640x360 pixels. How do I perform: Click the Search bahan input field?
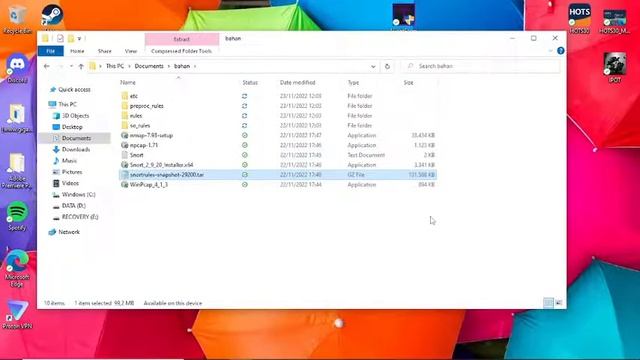click(480, 66)
